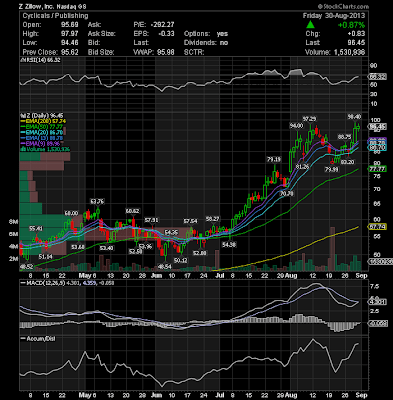
Task: Click the 60.62 peak price label
Action: point(132,211)
